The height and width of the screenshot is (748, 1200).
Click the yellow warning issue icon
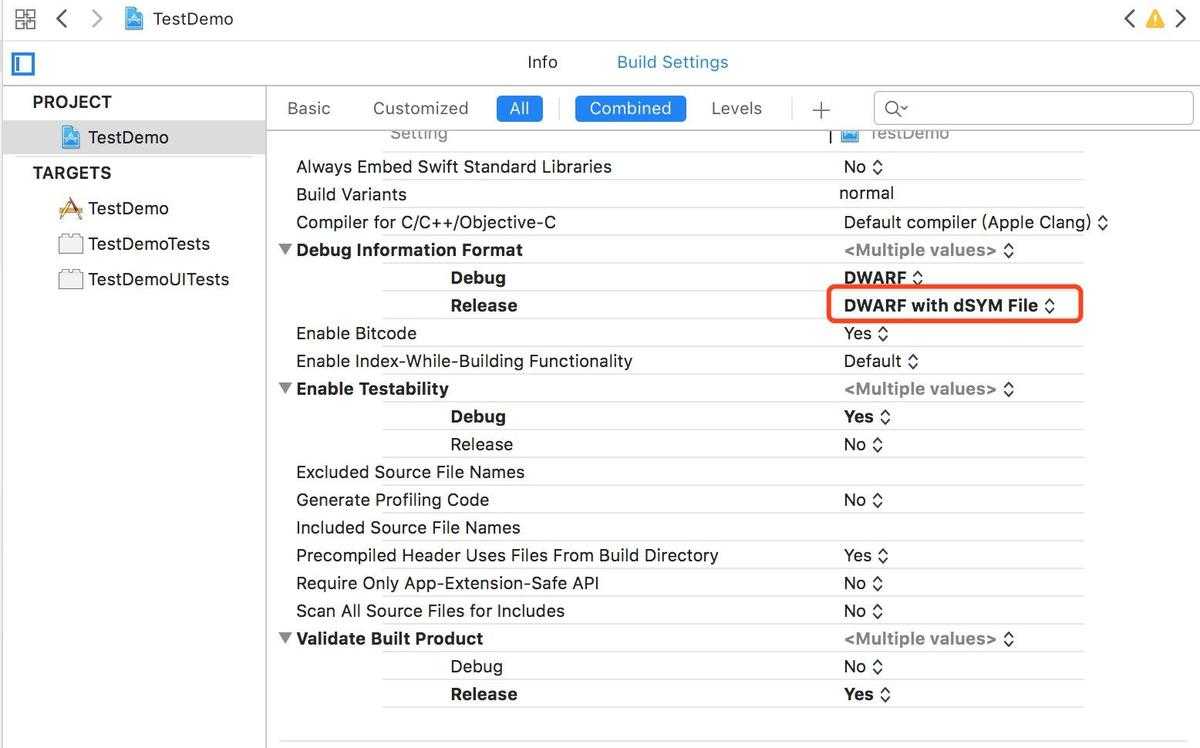pyautogui.click(x=1155, y=18)
